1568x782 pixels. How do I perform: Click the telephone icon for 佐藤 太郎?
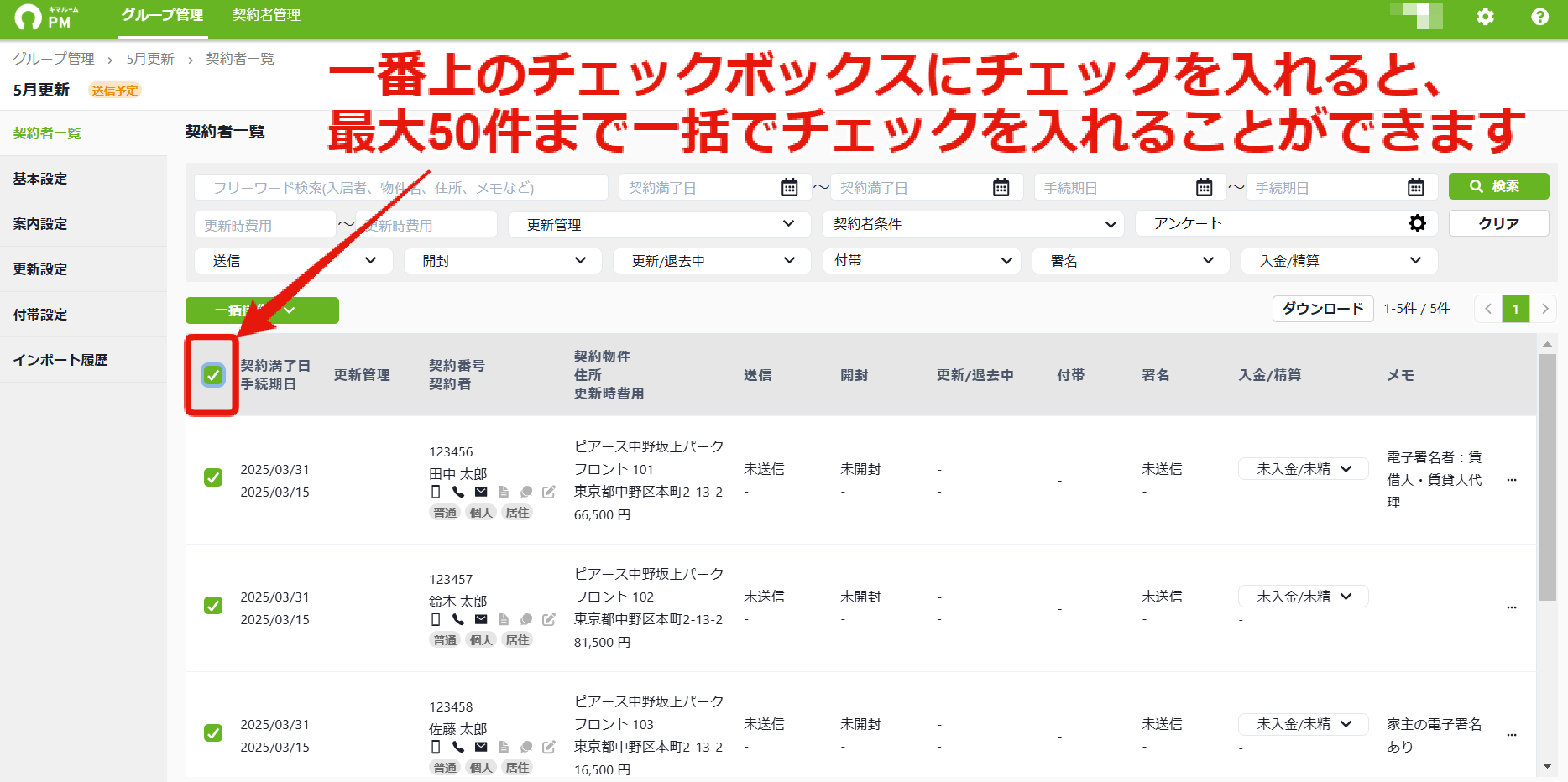(x=457, y=747)
